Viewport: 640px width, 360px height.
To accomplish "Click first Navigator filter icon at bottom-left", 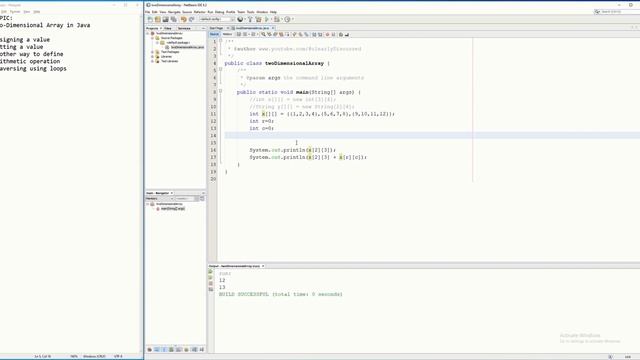I will point(149,350).
